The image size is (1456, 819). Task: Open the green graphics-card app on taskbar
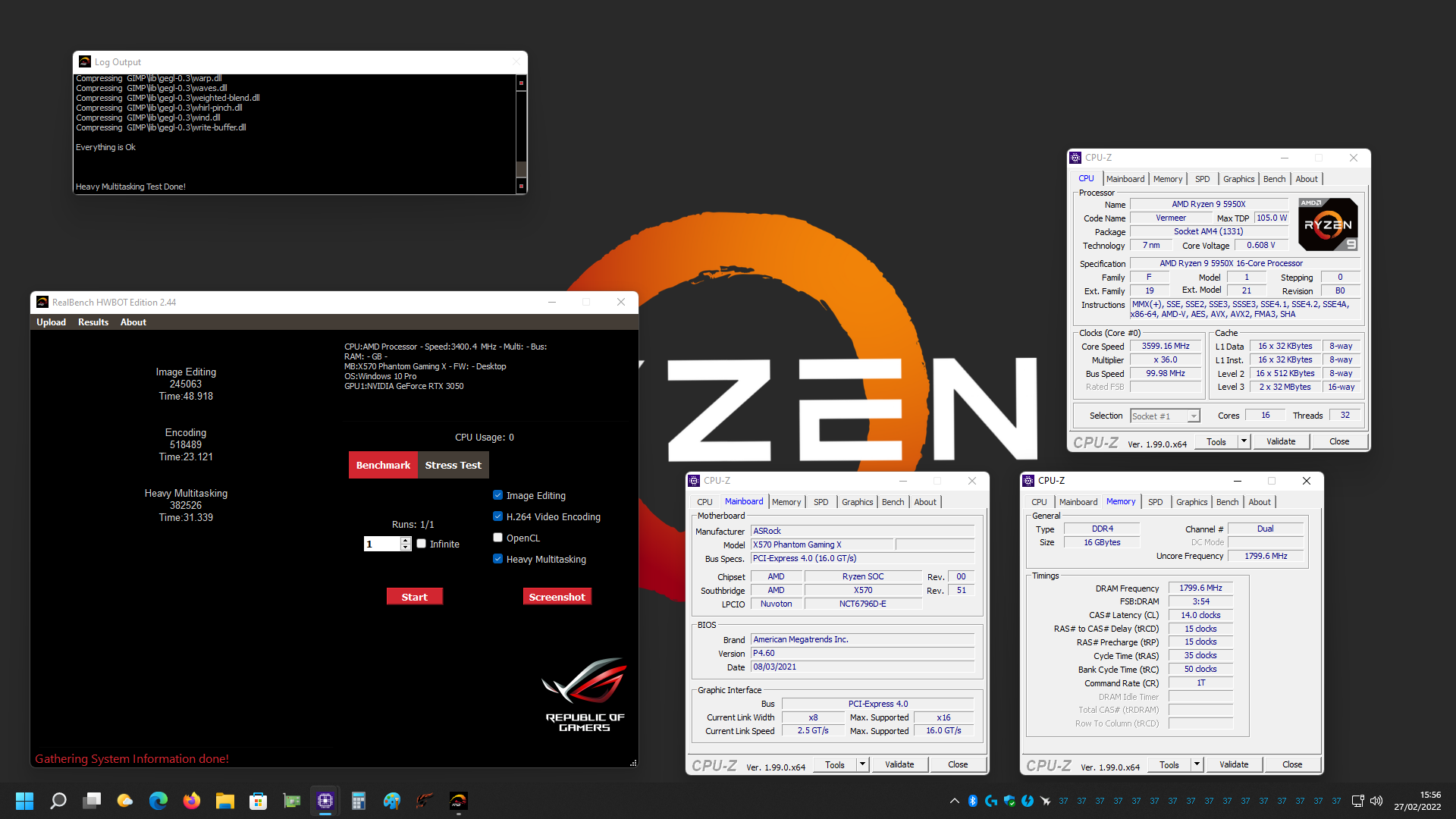pyautogui.click(x=292, y=801)
